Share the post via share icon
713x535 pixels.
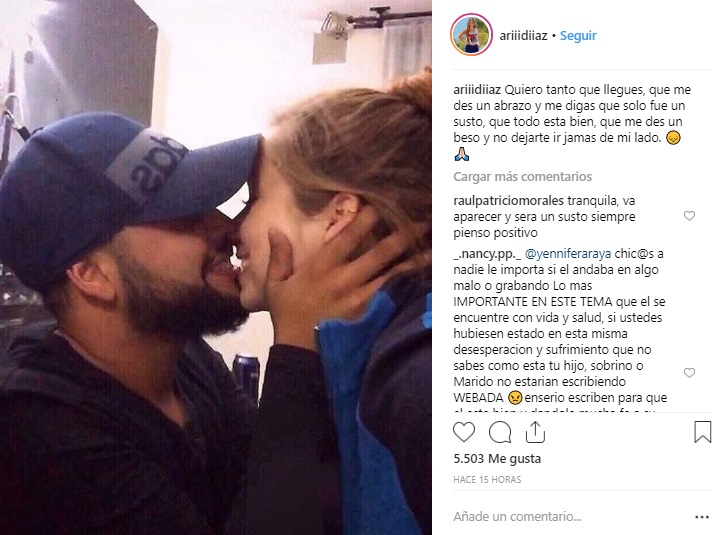535,432
